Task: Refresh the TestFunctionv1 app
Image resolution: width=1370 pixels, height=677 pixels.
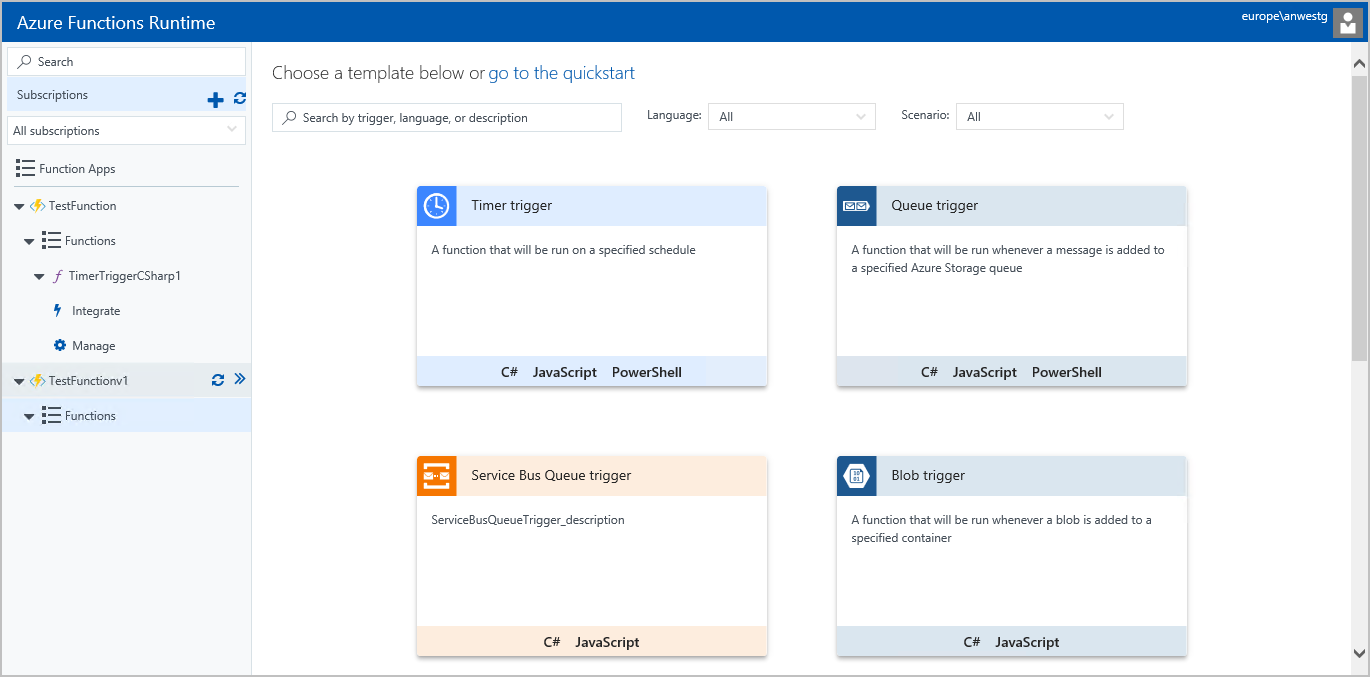Action: 218,380
